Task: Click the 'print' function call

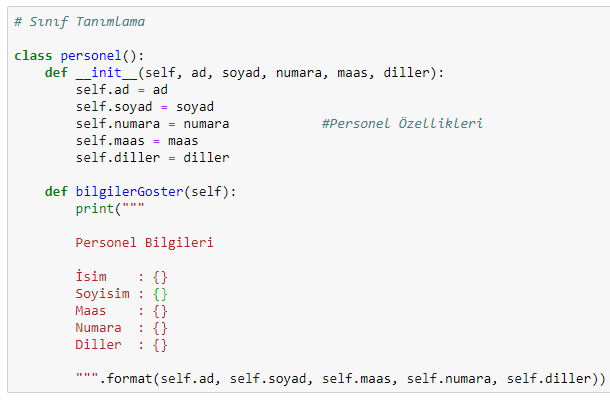Action: (x=95, y=209)
